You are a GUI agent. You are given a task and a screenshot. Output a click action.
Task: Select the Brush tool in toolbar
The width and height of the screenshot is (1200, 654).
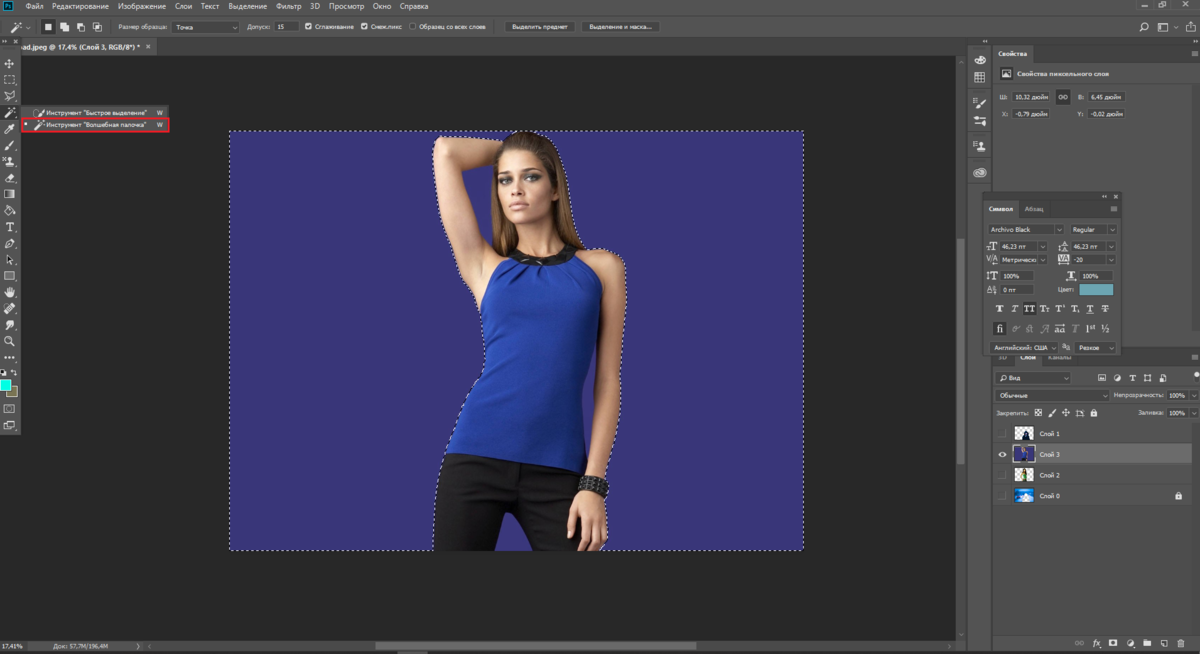pos(10,145)
